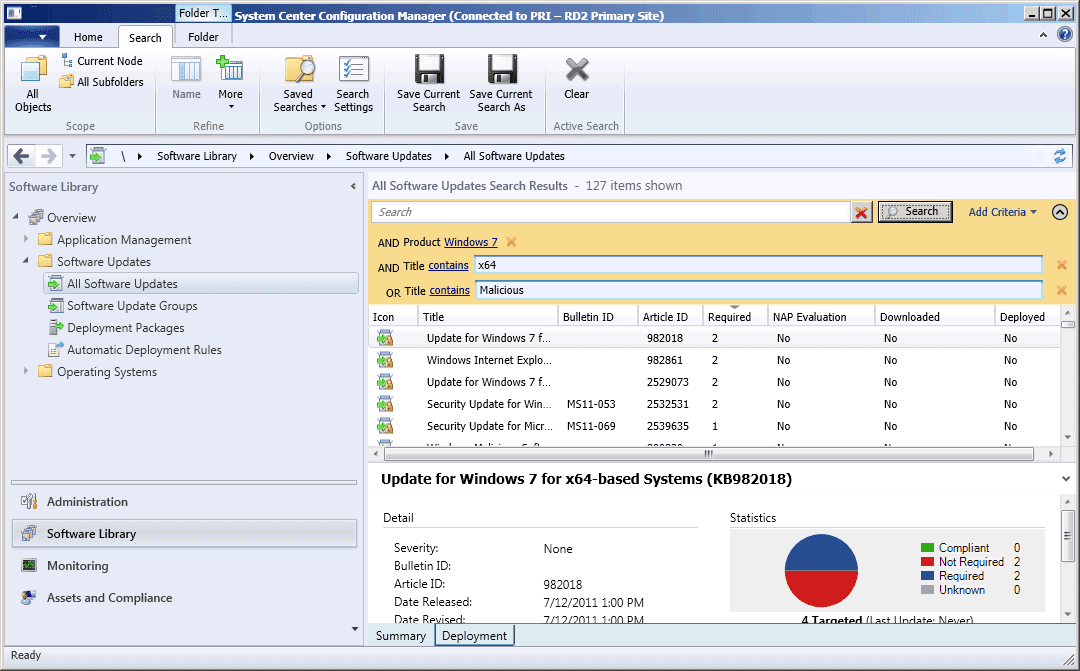Go forward with the forward arrow
Screen dimensions: 1080x671
[x=48, y=156]
